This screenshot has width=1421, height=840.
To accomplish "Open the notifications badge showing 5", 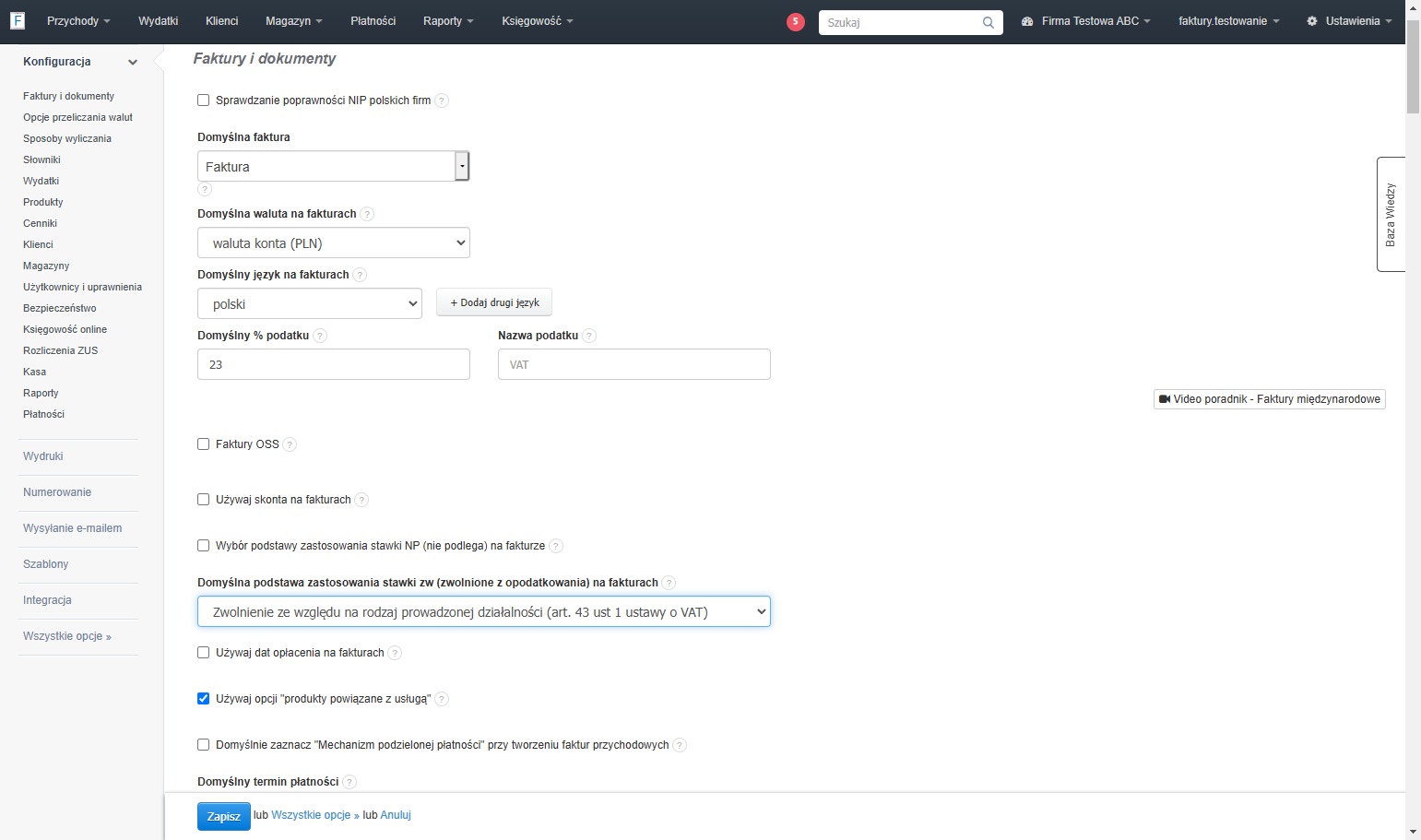I will click(796, 22).
